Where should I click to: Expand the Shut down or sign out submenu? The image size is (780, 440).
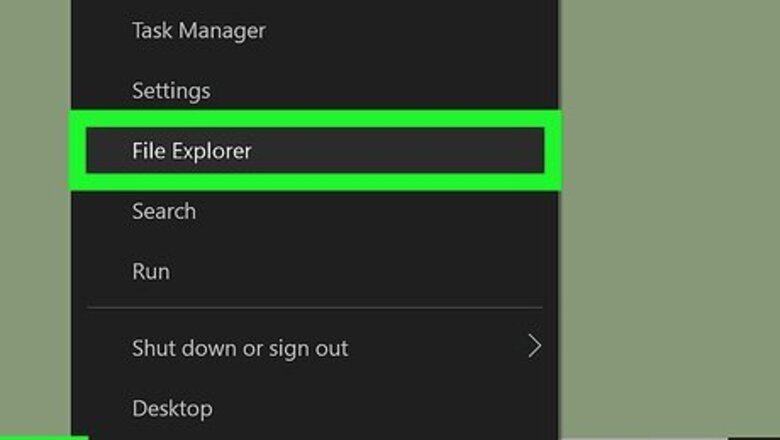coord(240,348)
